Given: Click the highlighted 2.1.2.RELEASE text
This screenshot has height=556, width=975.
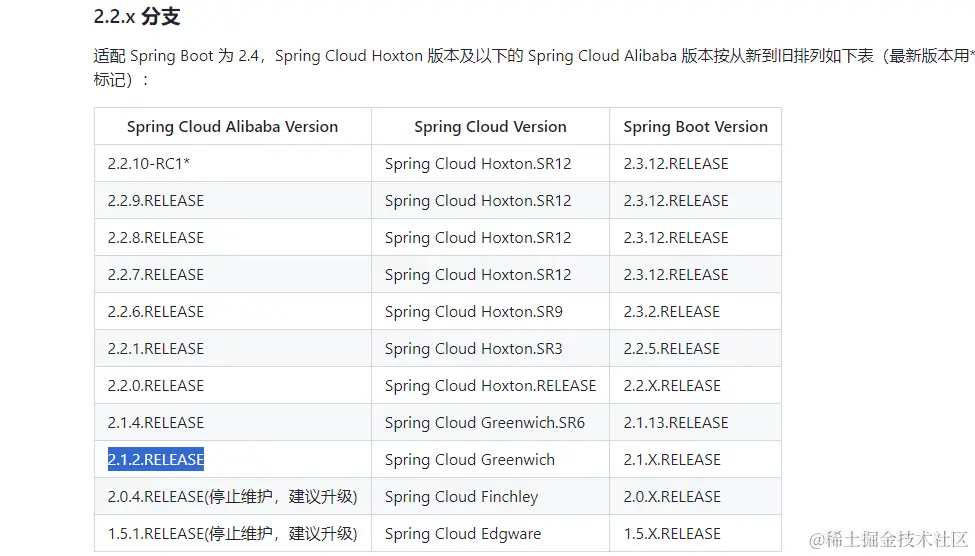Looking at the screenshot, I should click(156, 460).
